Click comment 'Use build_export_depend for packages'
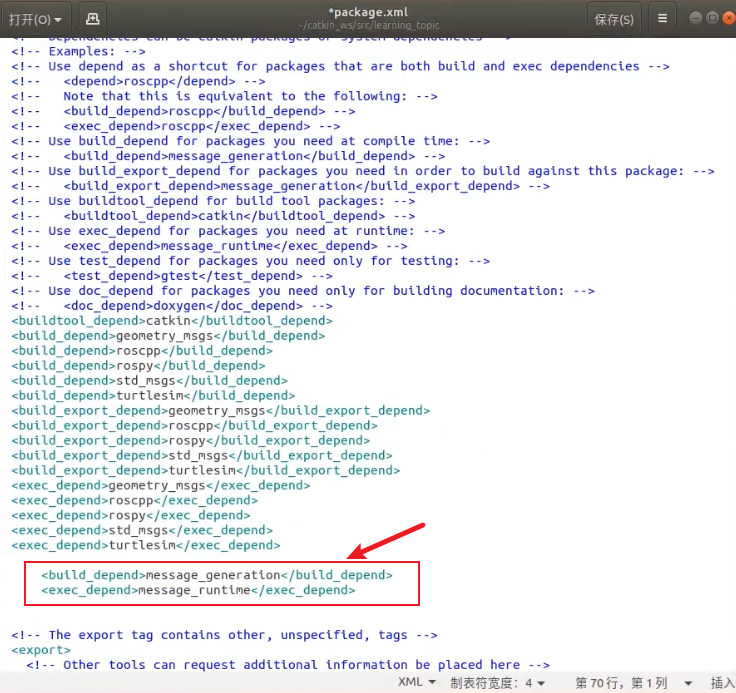This screenshot has width=736, height=693. [363, 172]
